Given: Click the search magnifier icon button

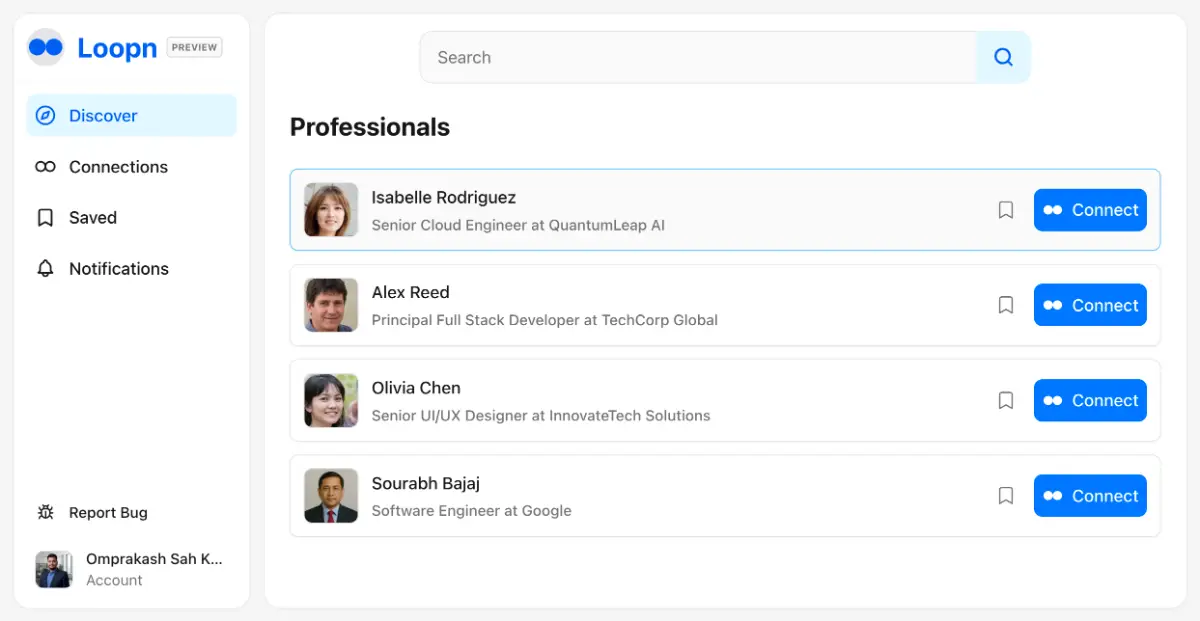Looking at the screenshot, I should pos(1003,57).
